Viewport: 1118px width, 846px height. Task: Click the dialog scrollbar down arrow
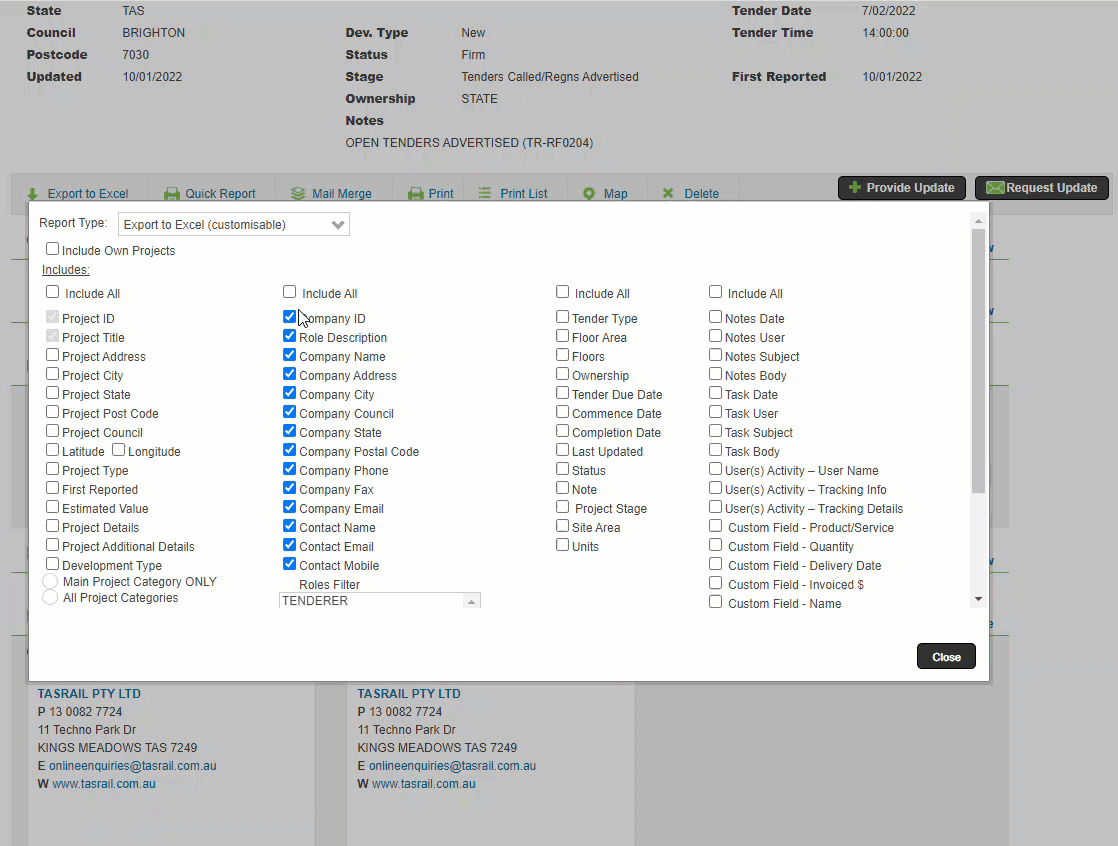point(978,599)
